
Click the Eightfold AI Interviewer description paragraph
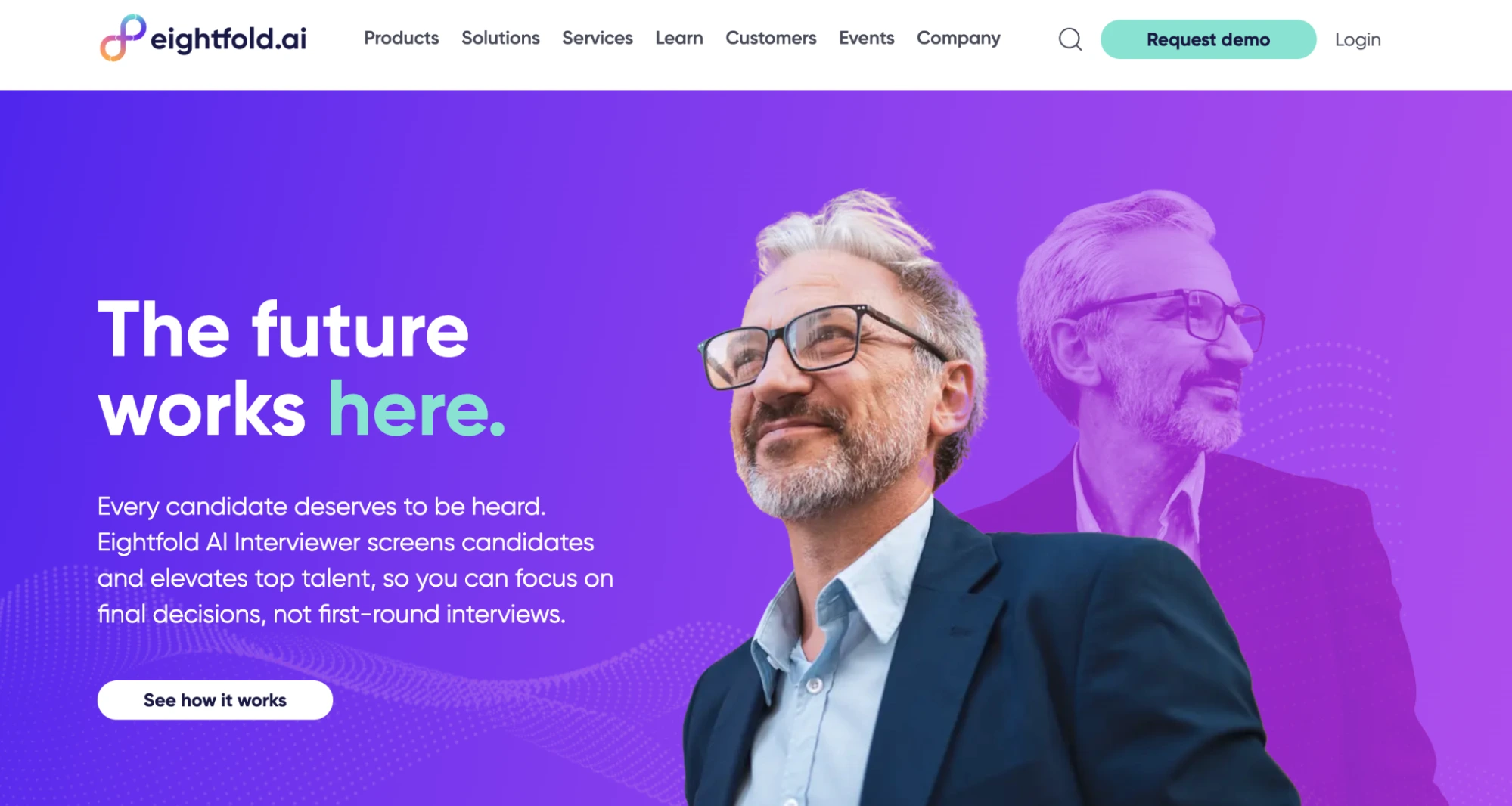click(355, 560)
